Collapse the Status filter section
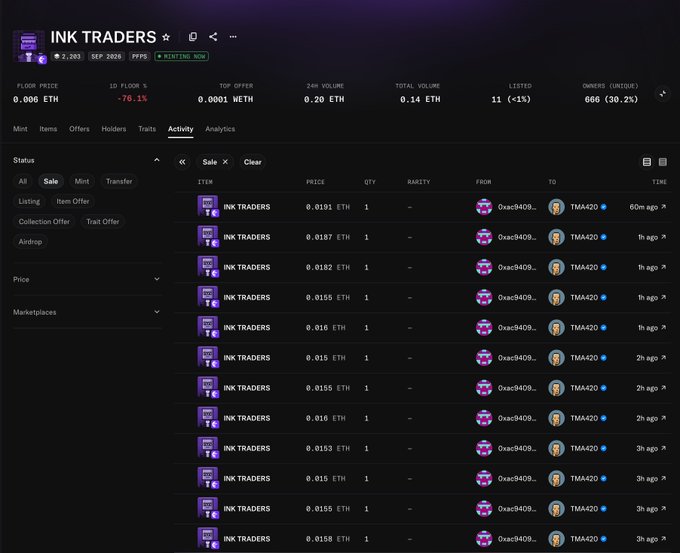 pyautogui.click(x=157, y=160)
